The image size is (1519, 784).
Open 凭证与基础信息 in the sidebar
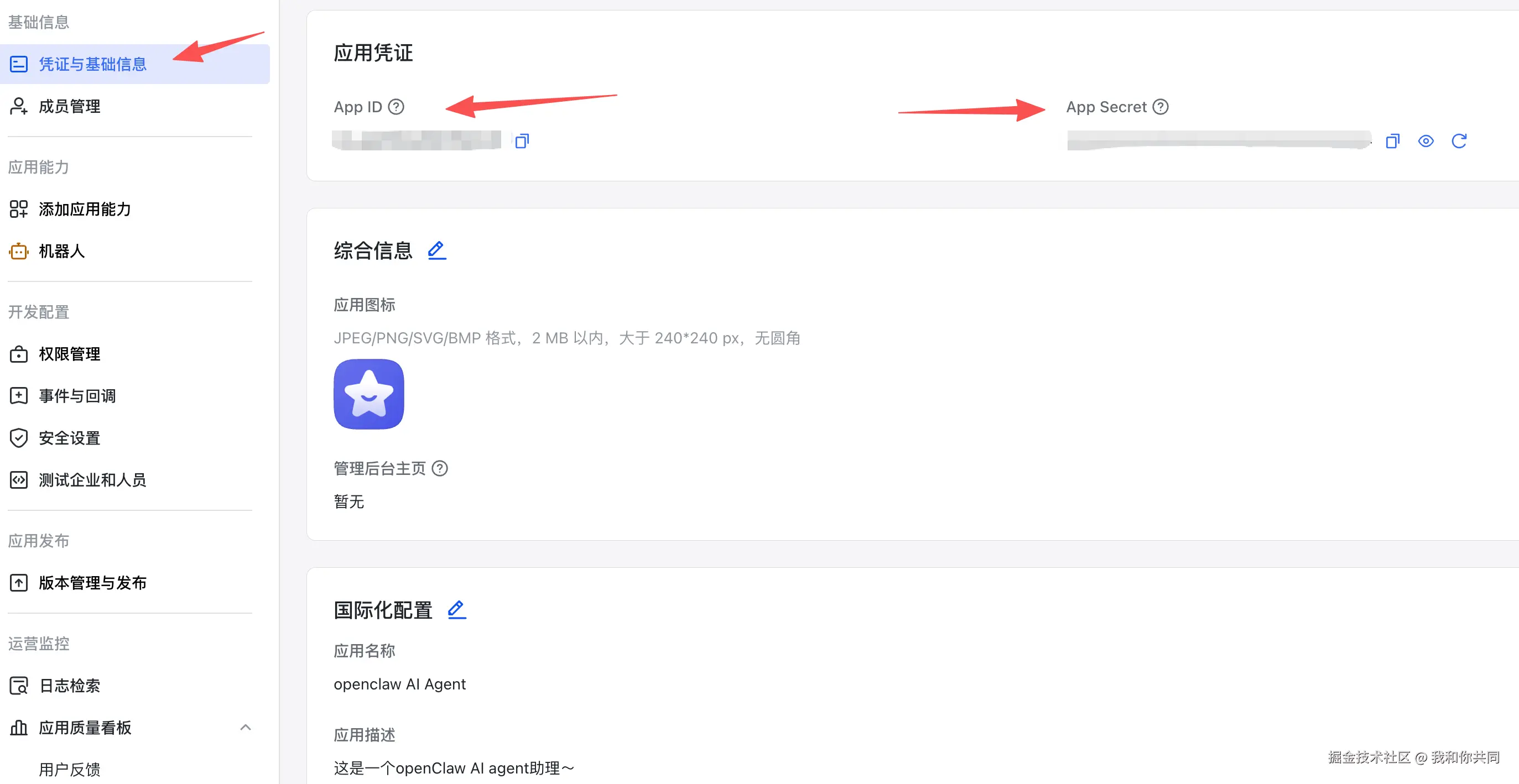click(x=135, y=64)
